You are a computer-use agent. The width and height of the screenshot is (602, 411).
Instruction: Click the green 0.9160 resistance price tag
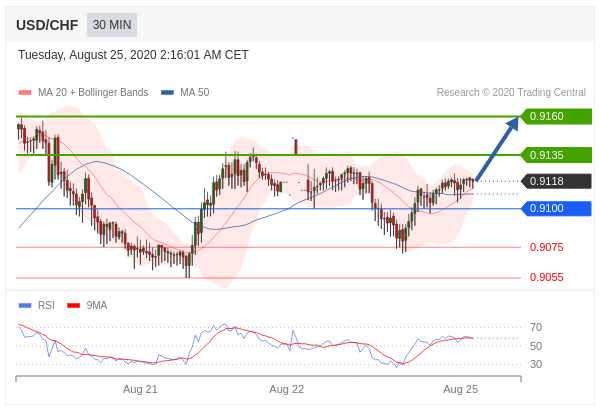click(556, 116)
